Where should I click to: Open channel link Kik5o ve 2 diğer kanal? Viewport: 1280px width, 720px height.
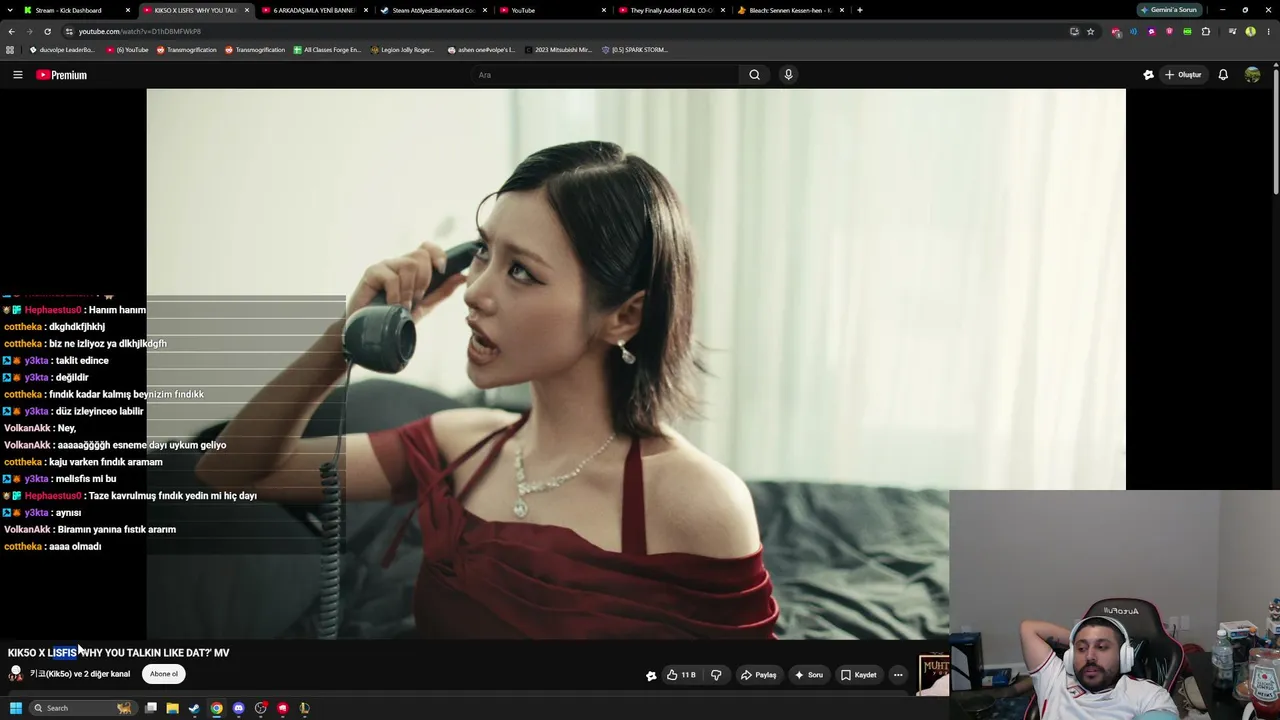80,674
